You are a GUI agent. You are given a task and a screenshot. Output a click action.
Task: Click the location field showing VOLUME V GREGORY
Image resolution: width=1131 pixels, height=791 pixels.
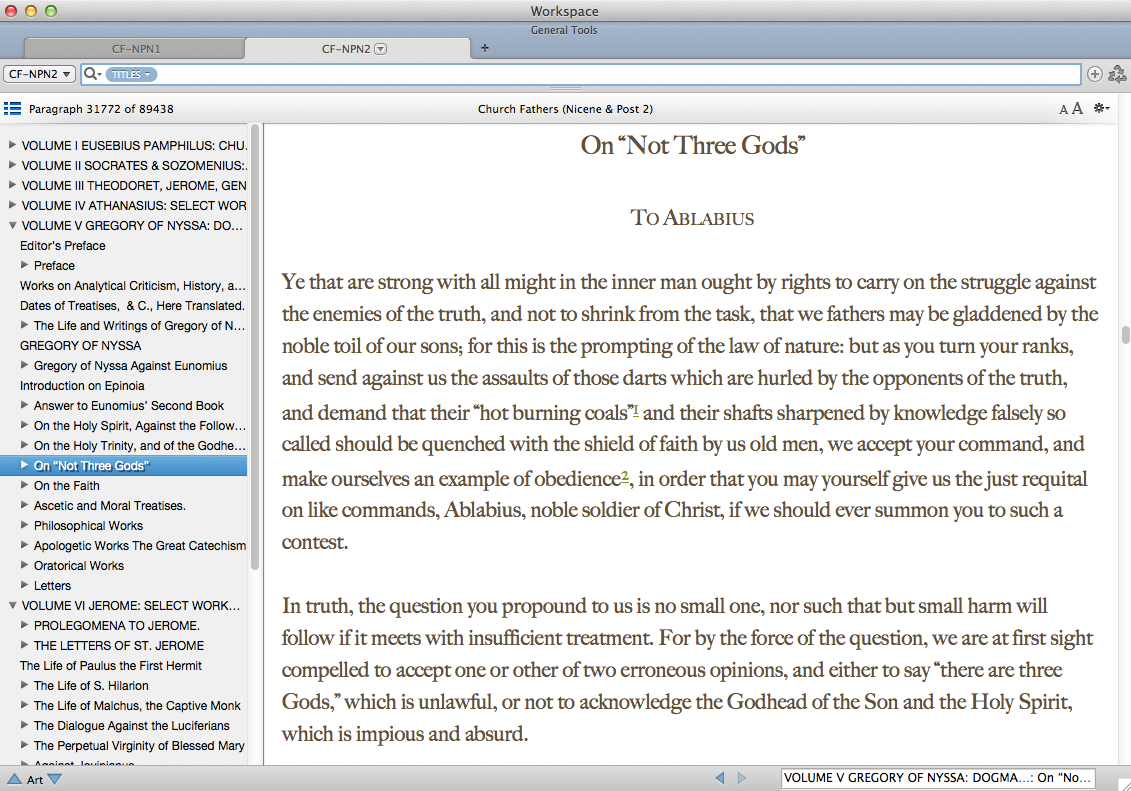click(x=938, y=778)
